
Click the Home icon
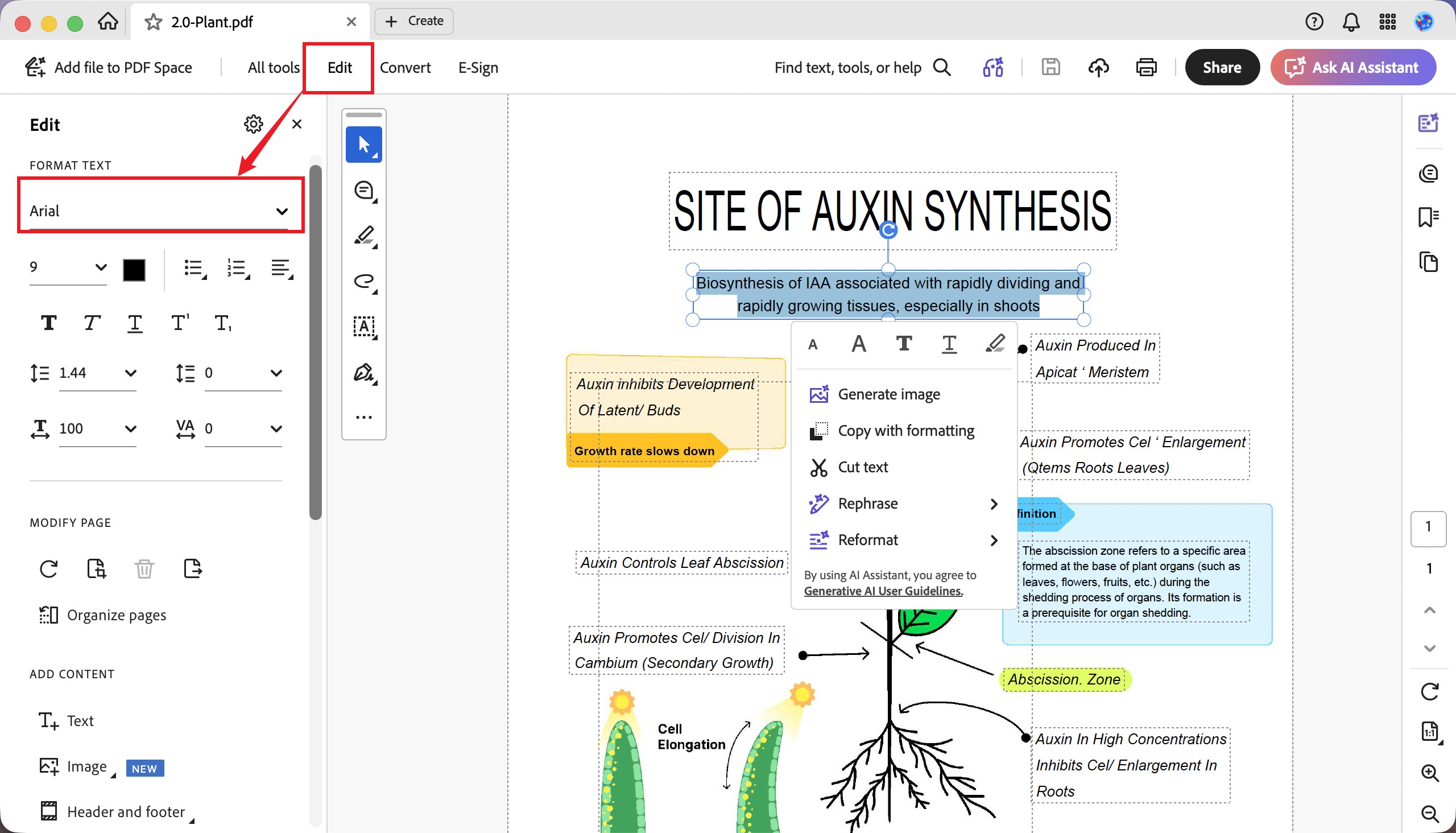tap(107, 22)
